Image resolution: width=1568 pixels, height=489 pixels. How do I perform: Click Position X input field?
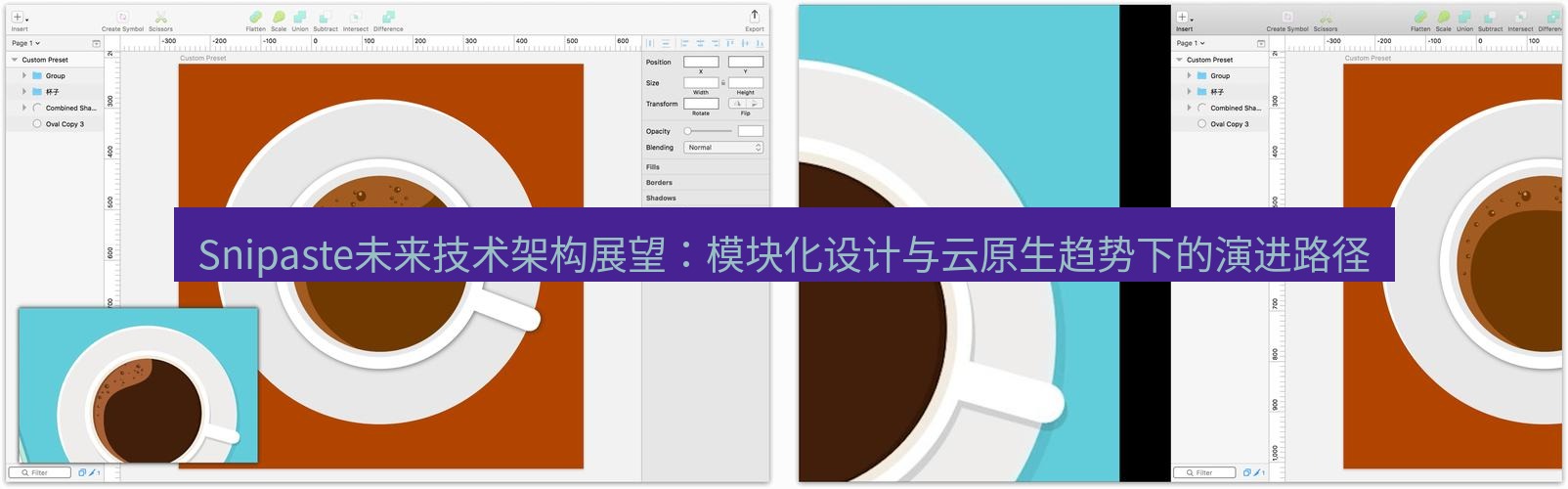701,62
